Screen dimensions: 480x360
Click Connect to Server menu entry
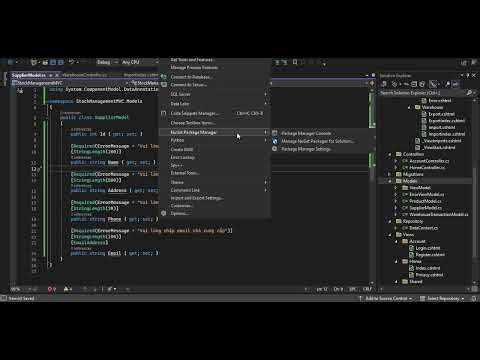pos(189,85)
